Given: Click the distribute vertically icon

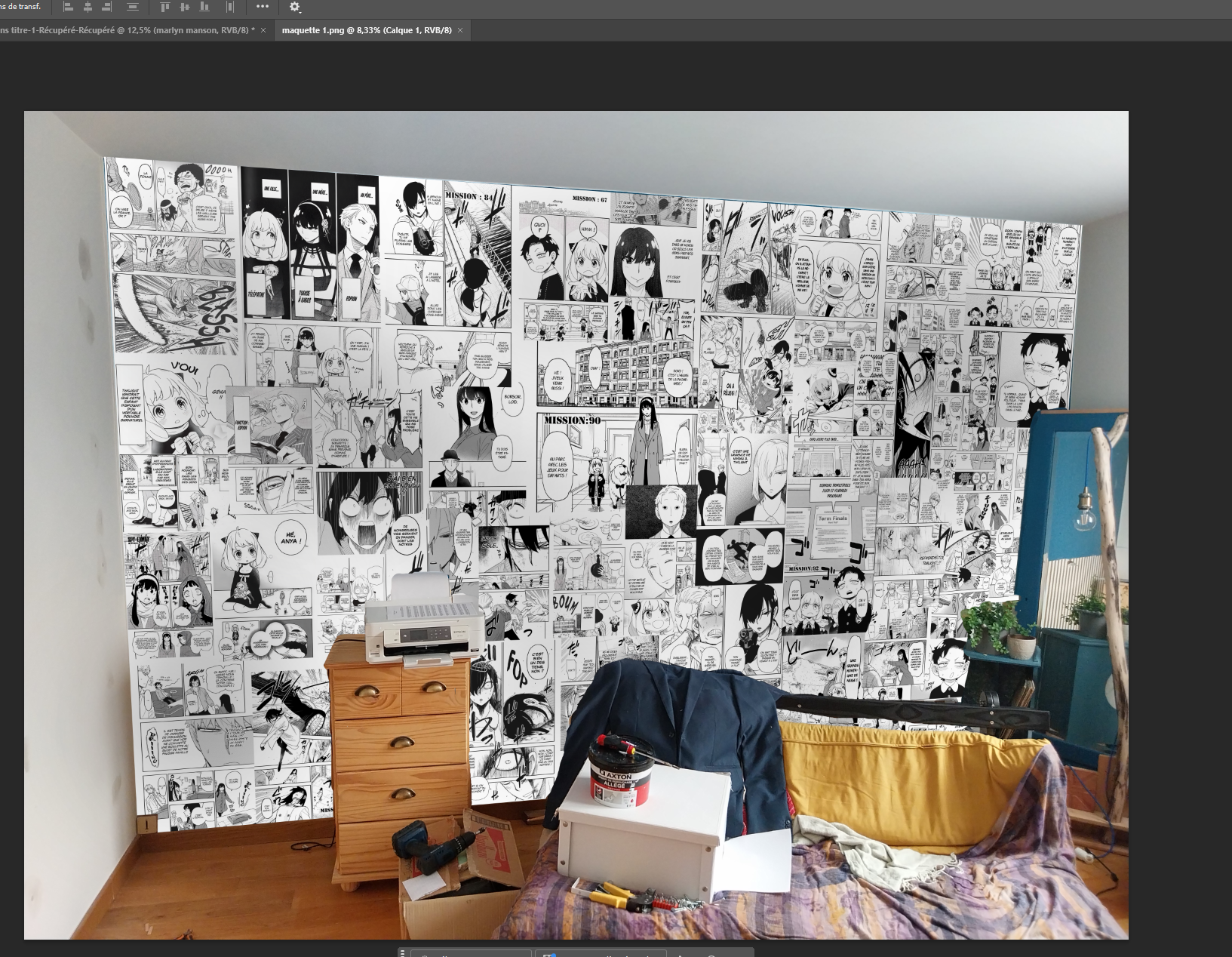Looking at the screenshot, I should (x=133, y=7).
